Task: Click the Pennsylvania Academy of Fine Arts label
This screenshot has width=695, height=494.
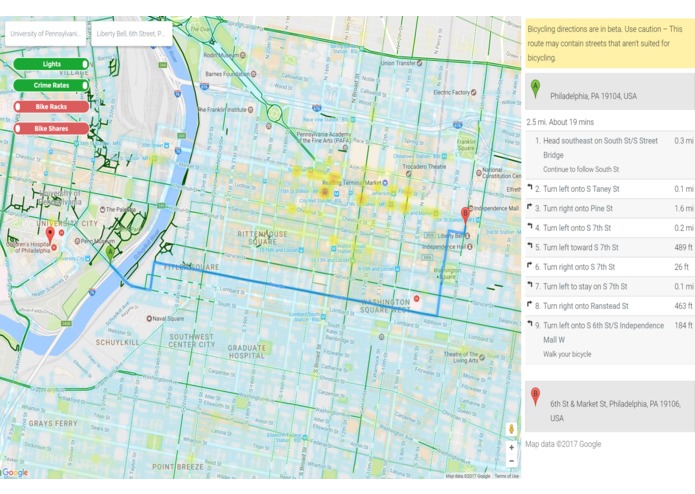Action: [x=324, y=137]
